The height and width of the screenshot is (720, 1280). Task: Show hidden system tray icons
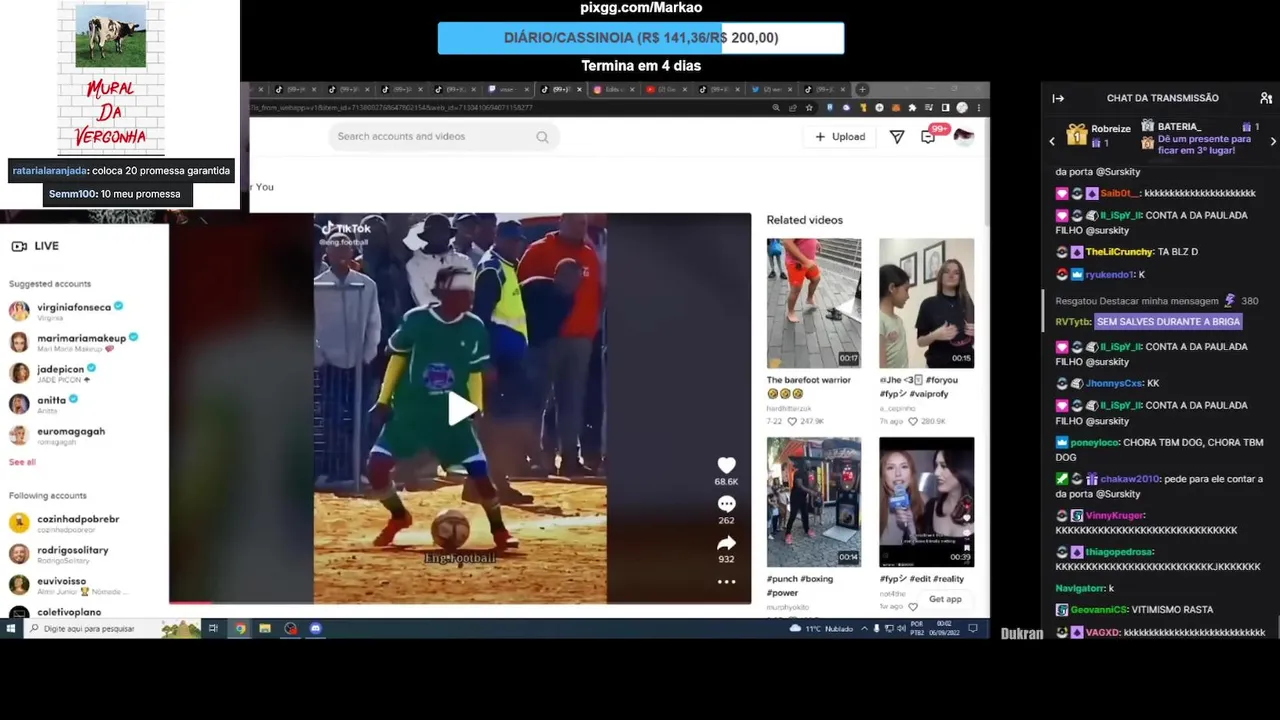pyautogui.click(x=864, y=629)
